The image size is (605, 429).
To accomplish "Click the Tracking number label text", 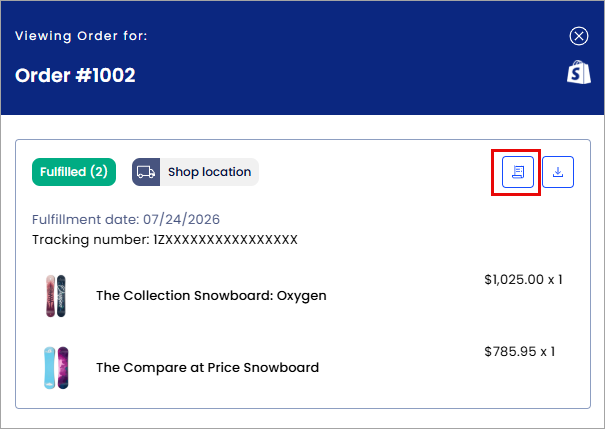I will point(91,240).
